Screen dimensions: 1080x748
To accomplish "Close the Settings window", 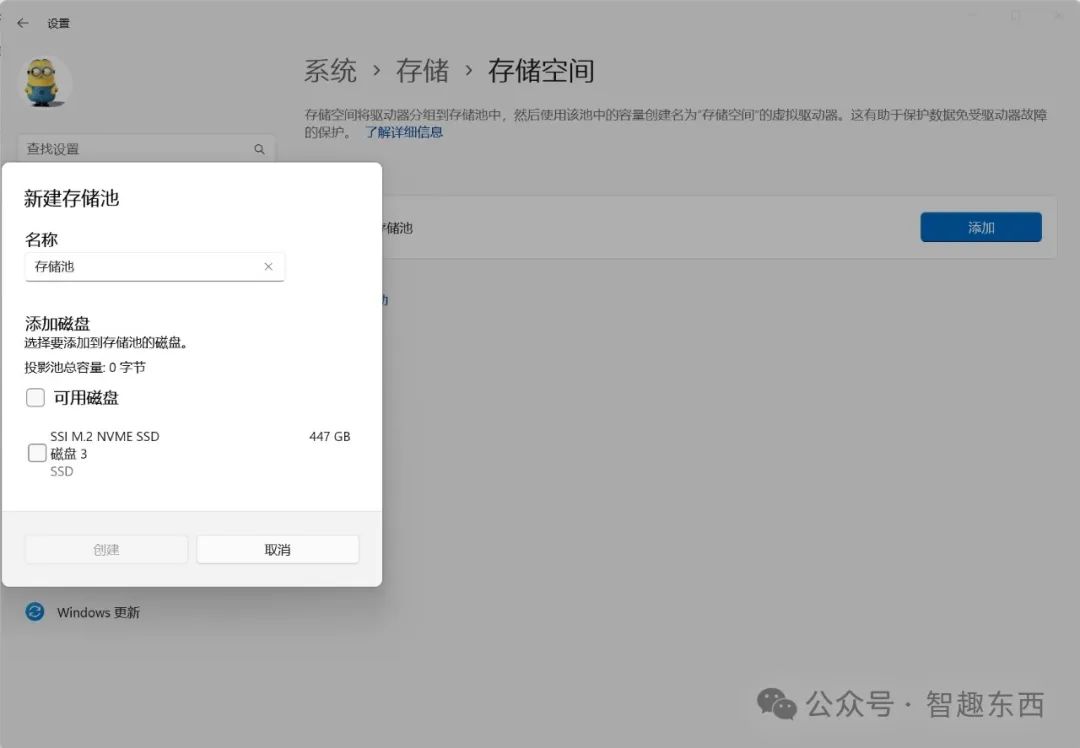I will pos(1058,16).
